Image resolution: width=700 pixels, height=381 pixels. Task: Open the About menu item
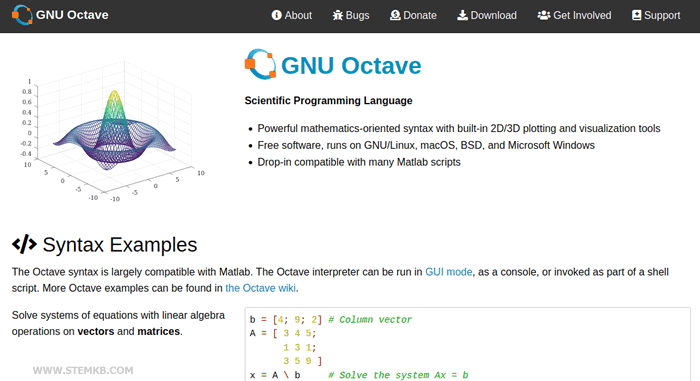click(292, 15)
